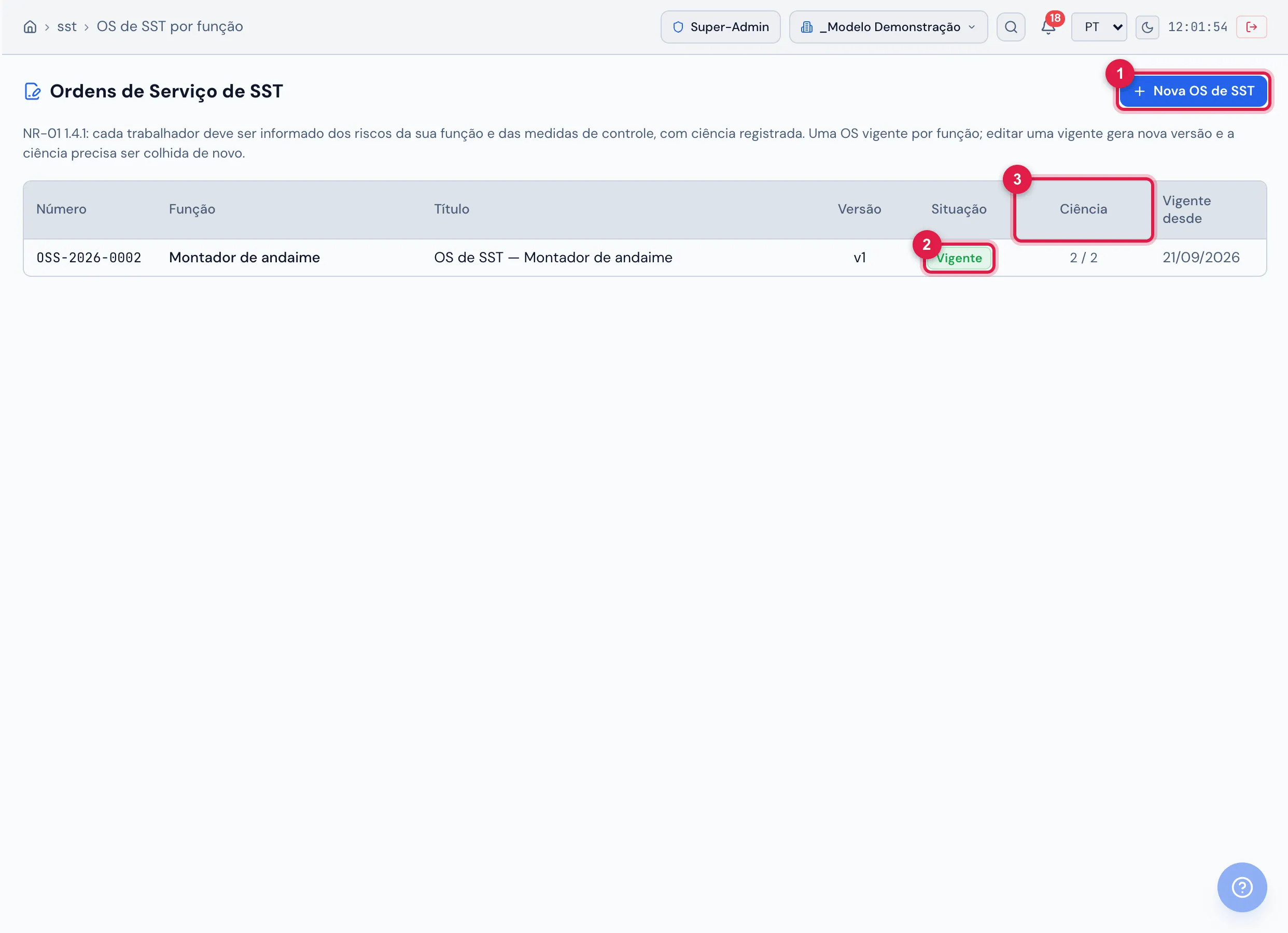Click the Título column header
The image size is (1288, 933).
click(x=452, y=209)
